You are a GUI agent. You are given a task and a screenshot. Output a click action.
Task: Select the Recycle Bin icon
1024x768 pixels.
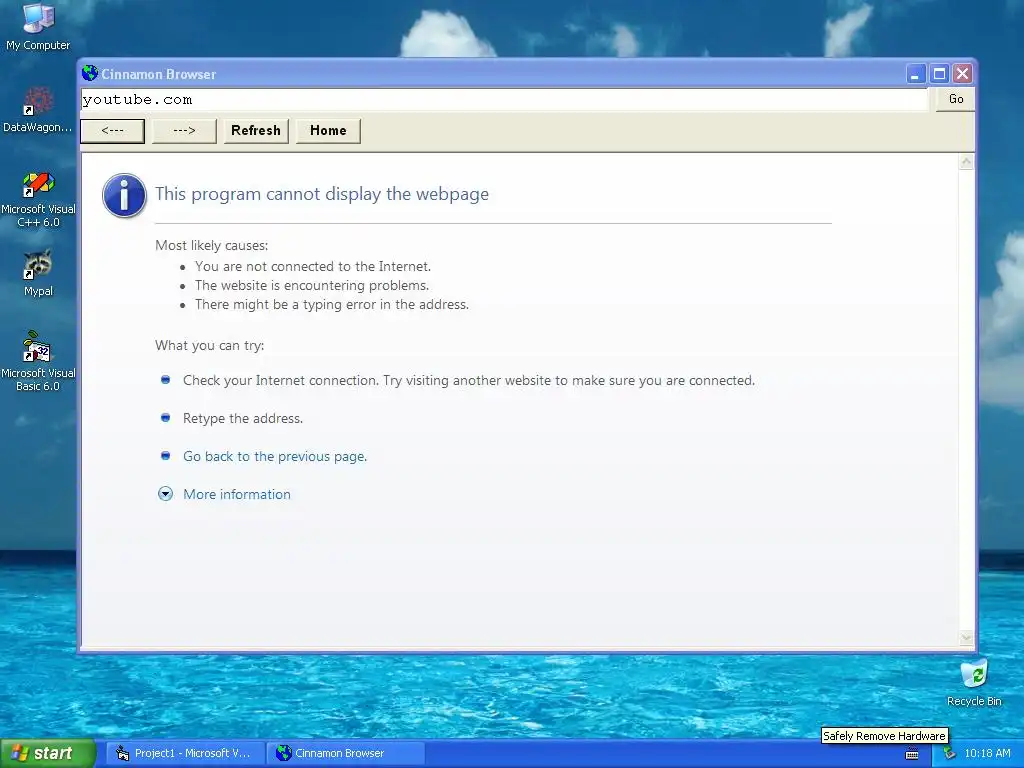(974, 682)
